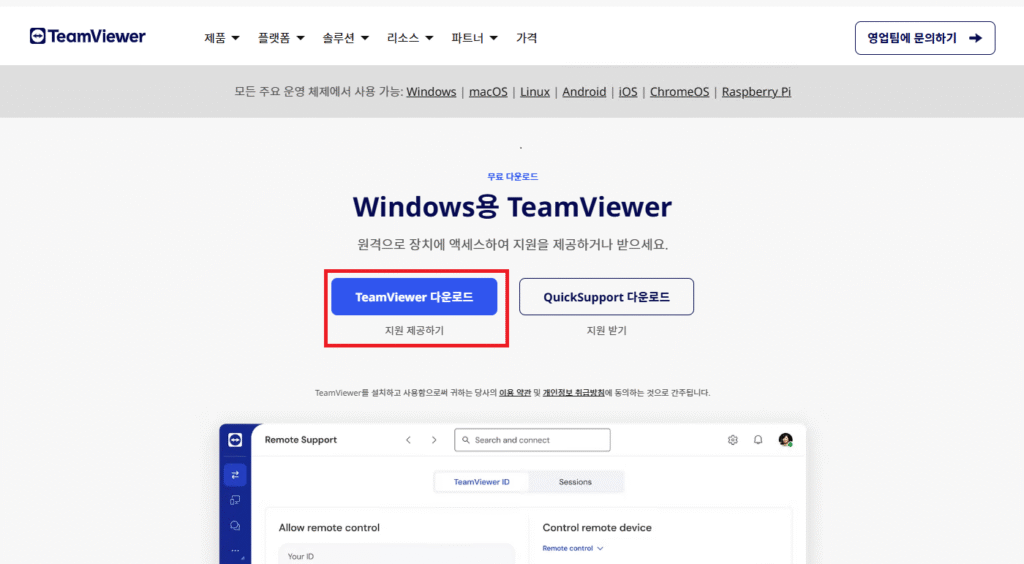Viewport: 1024px width, 564px height.
Task: Go to the 가격 menu item
Action: pyautogui.click(x=526, y=38)
